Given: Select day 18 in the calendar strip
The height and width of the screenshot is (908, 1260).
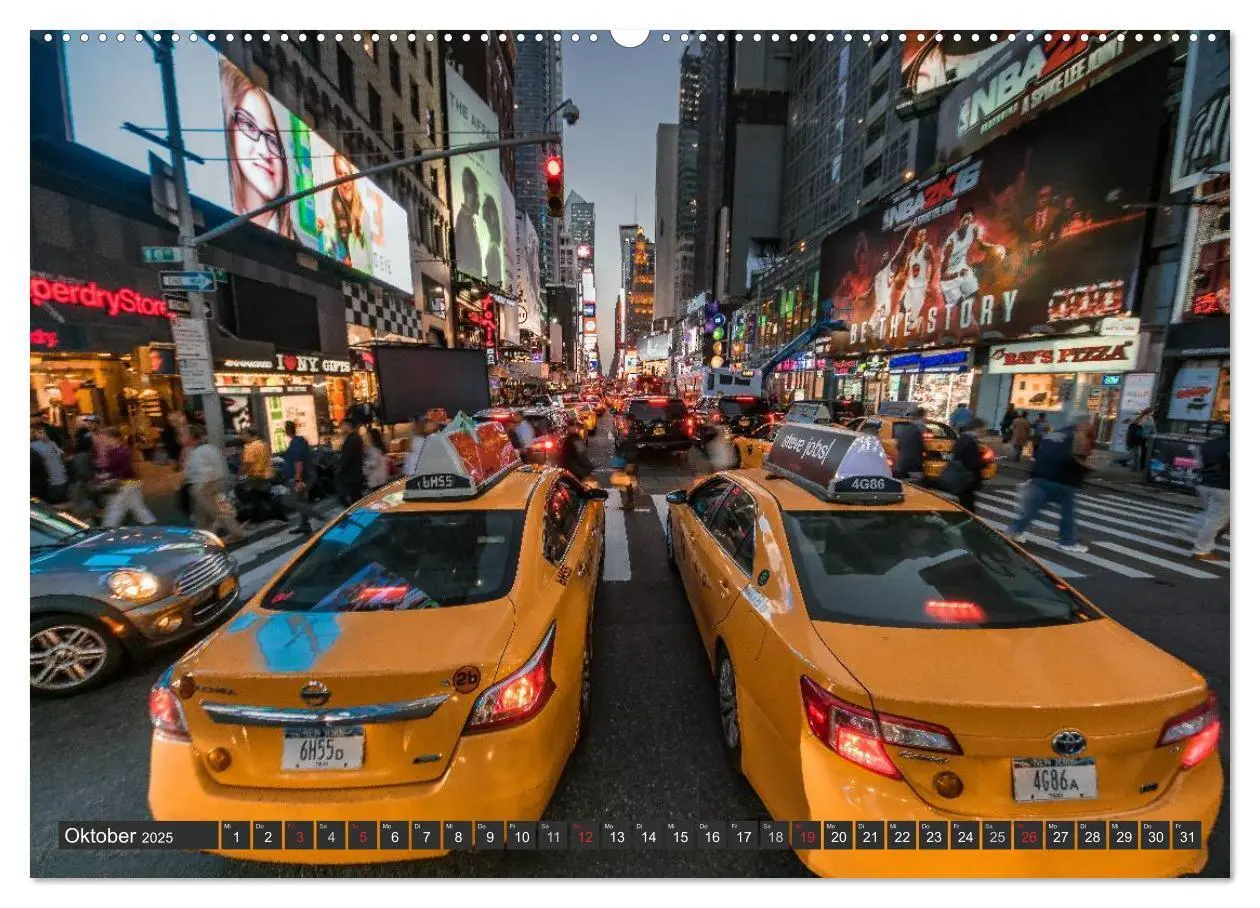Looking at the screenshot, I should 775,836.
